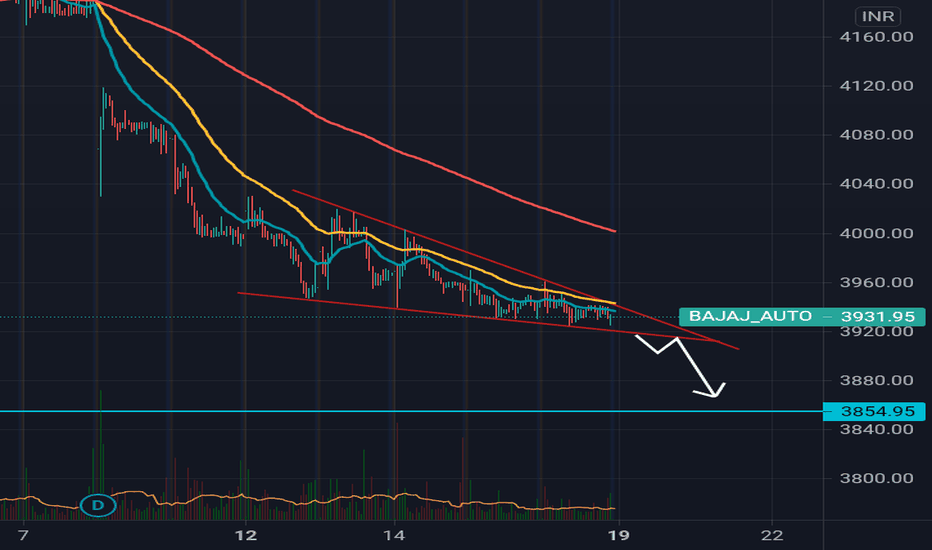
Task: Click the 4160.00 price axis label
Action: (876, 37)
